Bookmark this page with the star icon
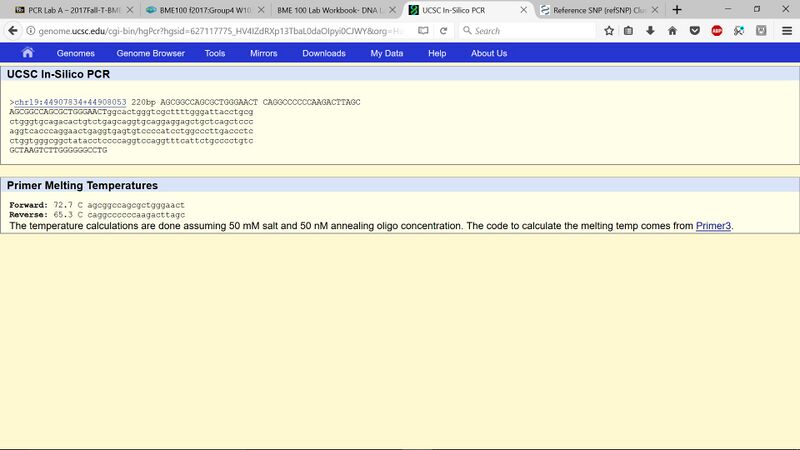Image resolution: width=800 pixels, height=450 pixels. pyautogui.click(x=609, y=31)
